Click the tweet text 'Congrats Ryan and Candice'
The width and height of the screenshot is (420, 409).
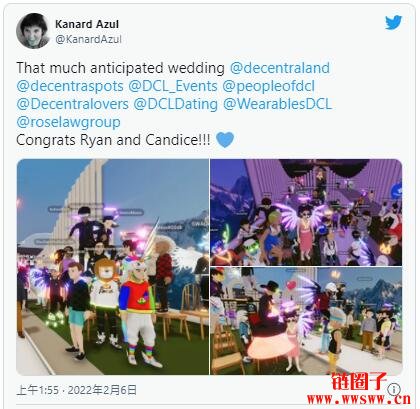click(x=107, y=140)
